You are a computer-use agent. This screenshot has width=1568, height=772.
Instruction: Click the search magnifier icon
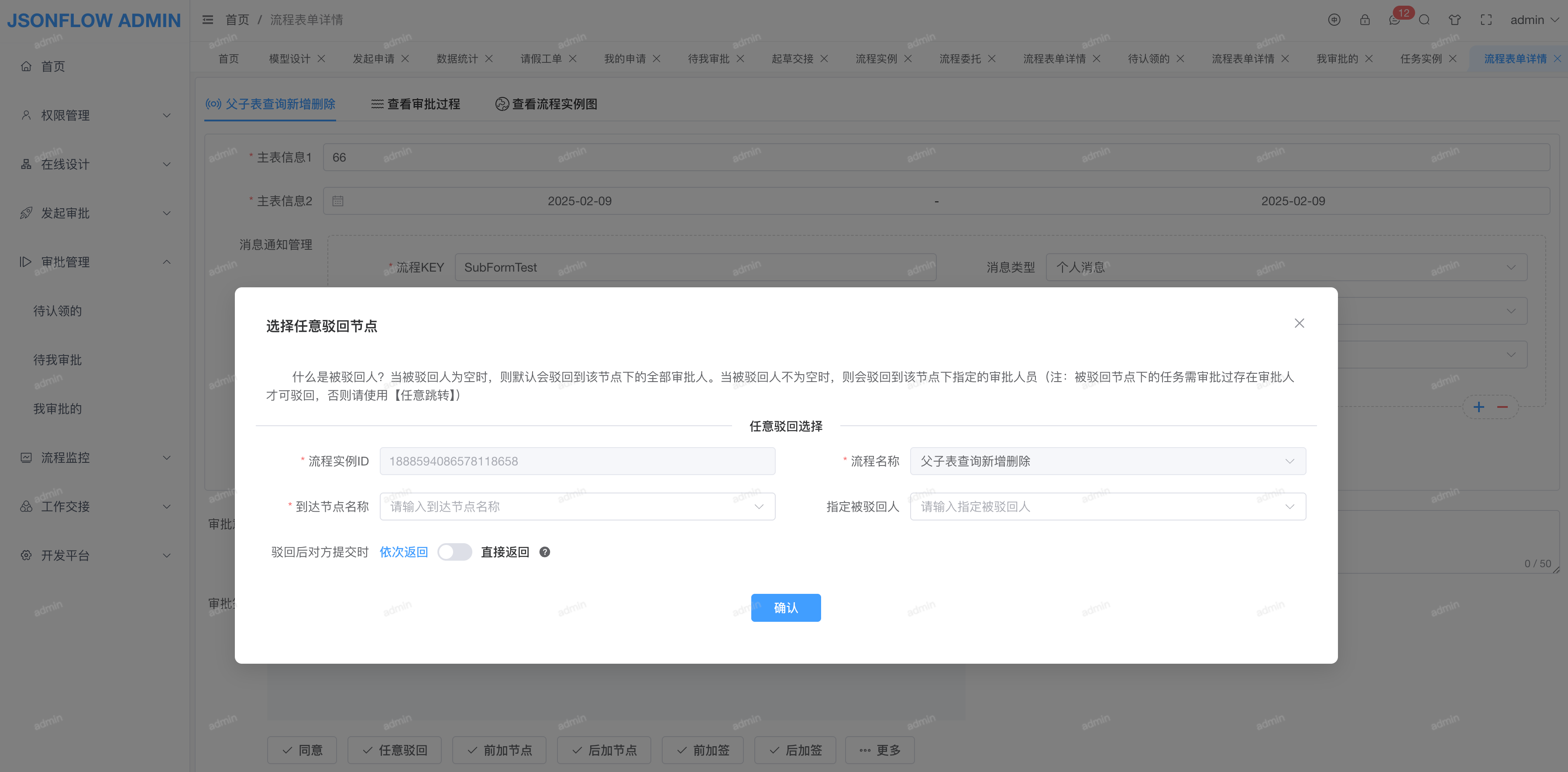pyautogui.click(x=1424, y=20)
